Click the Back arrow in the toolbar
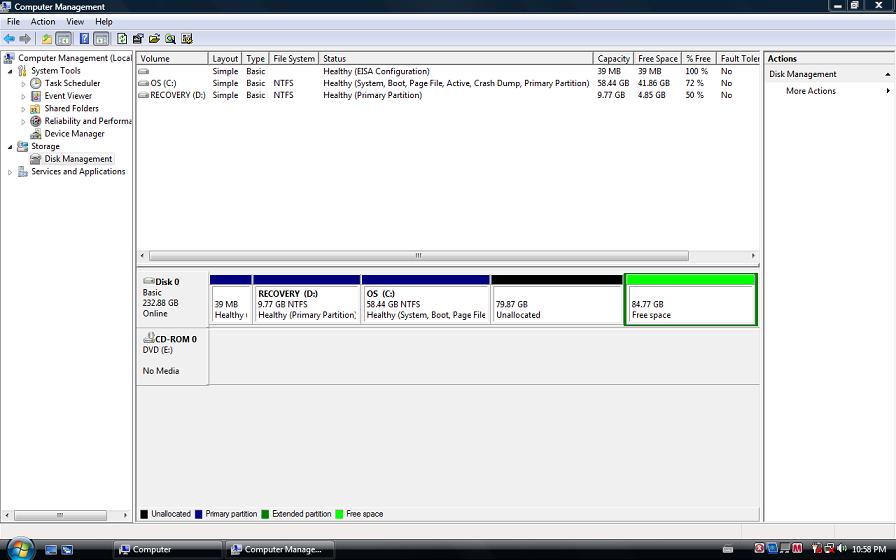This screenshot has height=560, width=896. tap(9, 39)
